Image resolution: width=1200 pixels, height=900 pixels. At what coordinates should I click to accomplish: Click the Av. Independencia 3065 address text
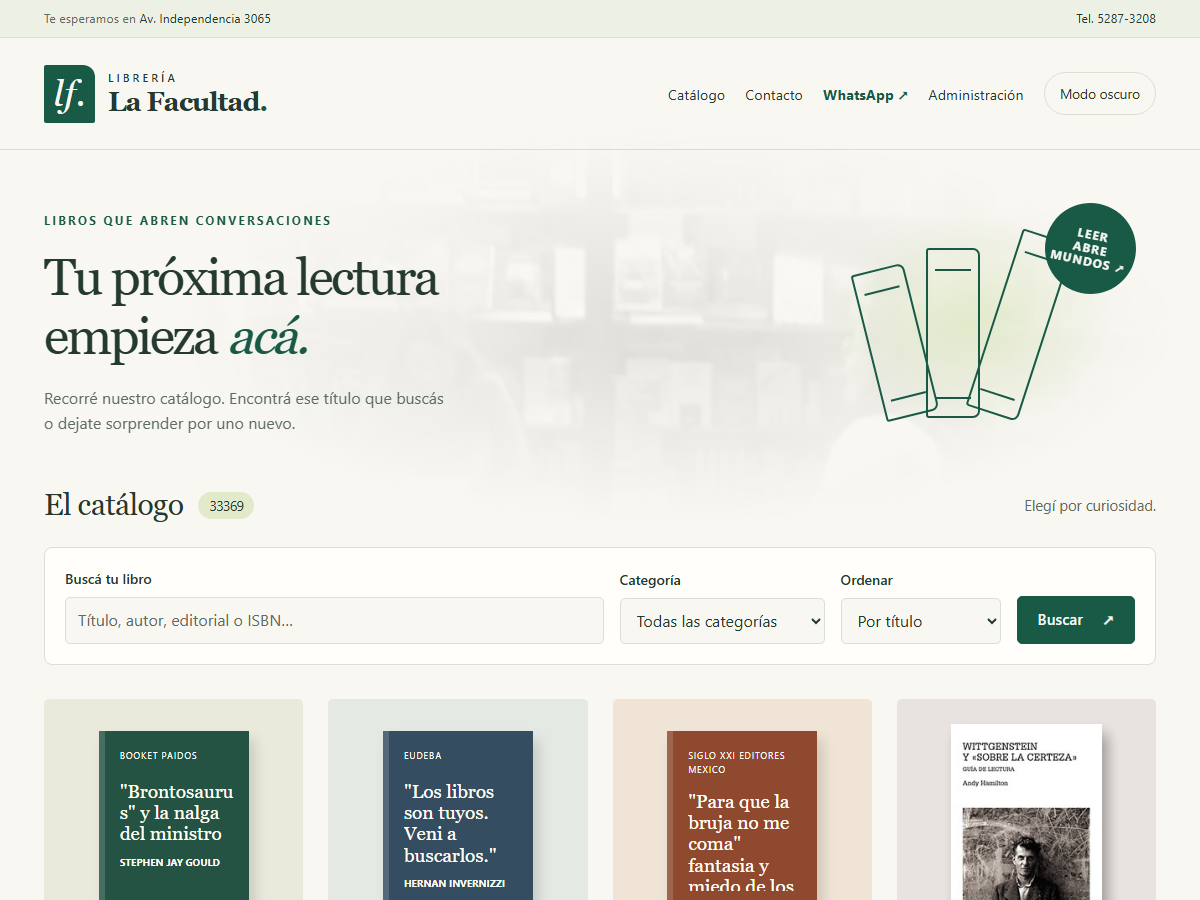click(205, 19)
